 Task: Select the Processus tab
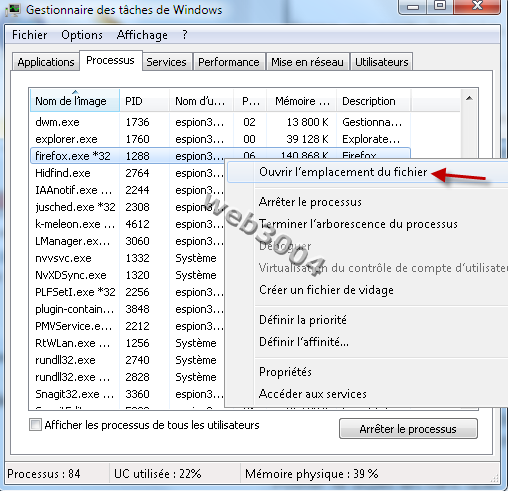click(x=110, y=60)
